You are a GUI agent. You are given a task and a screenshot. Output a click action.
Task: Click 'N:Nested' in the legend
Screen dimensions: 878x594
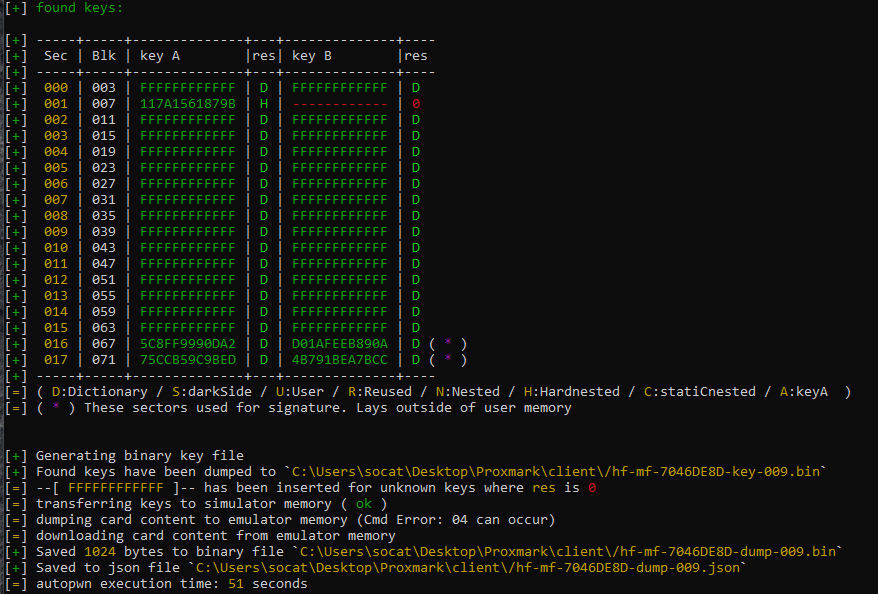click(468, 392)
